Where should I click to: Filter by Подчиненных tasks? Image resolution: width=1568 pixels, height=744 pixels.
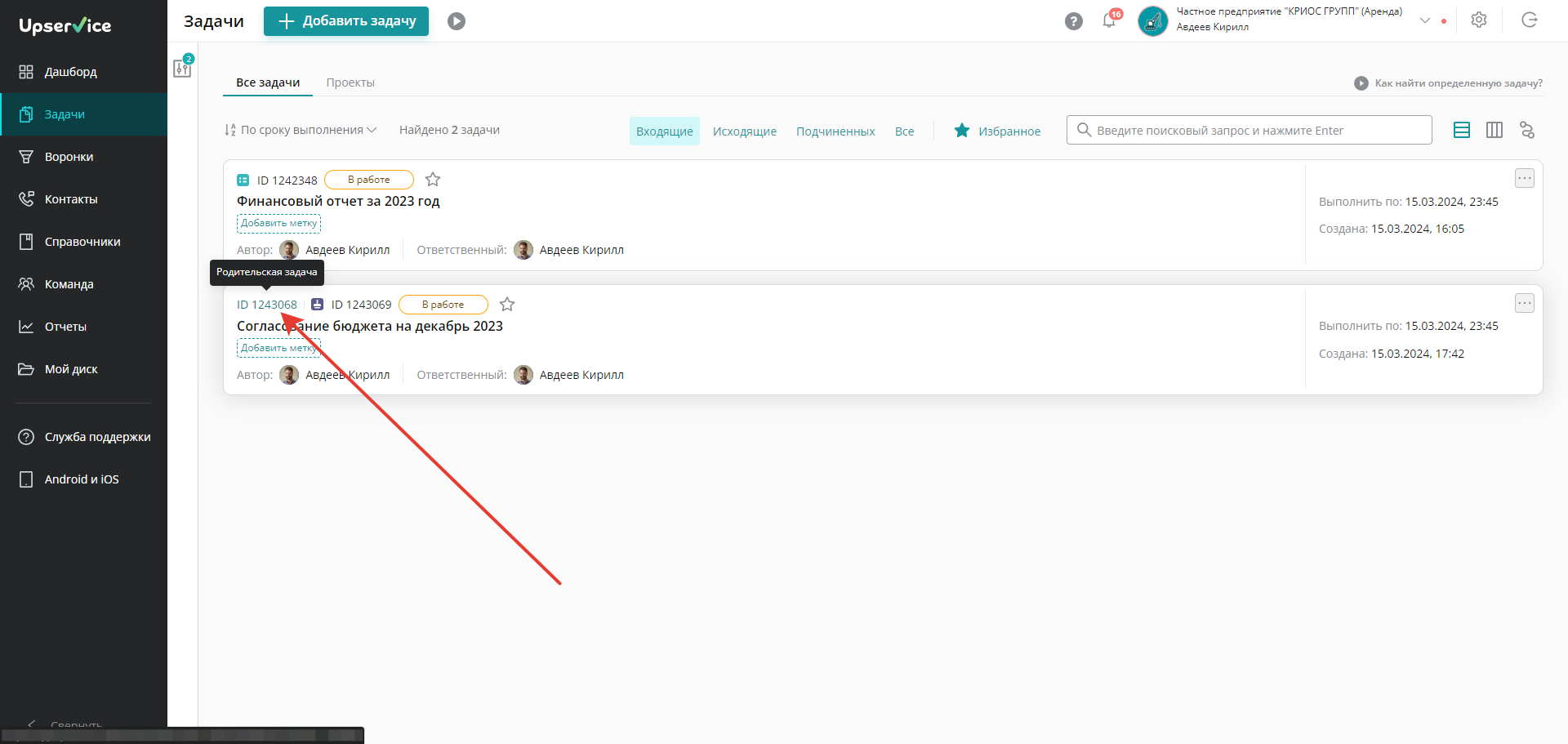coord(835,131)
